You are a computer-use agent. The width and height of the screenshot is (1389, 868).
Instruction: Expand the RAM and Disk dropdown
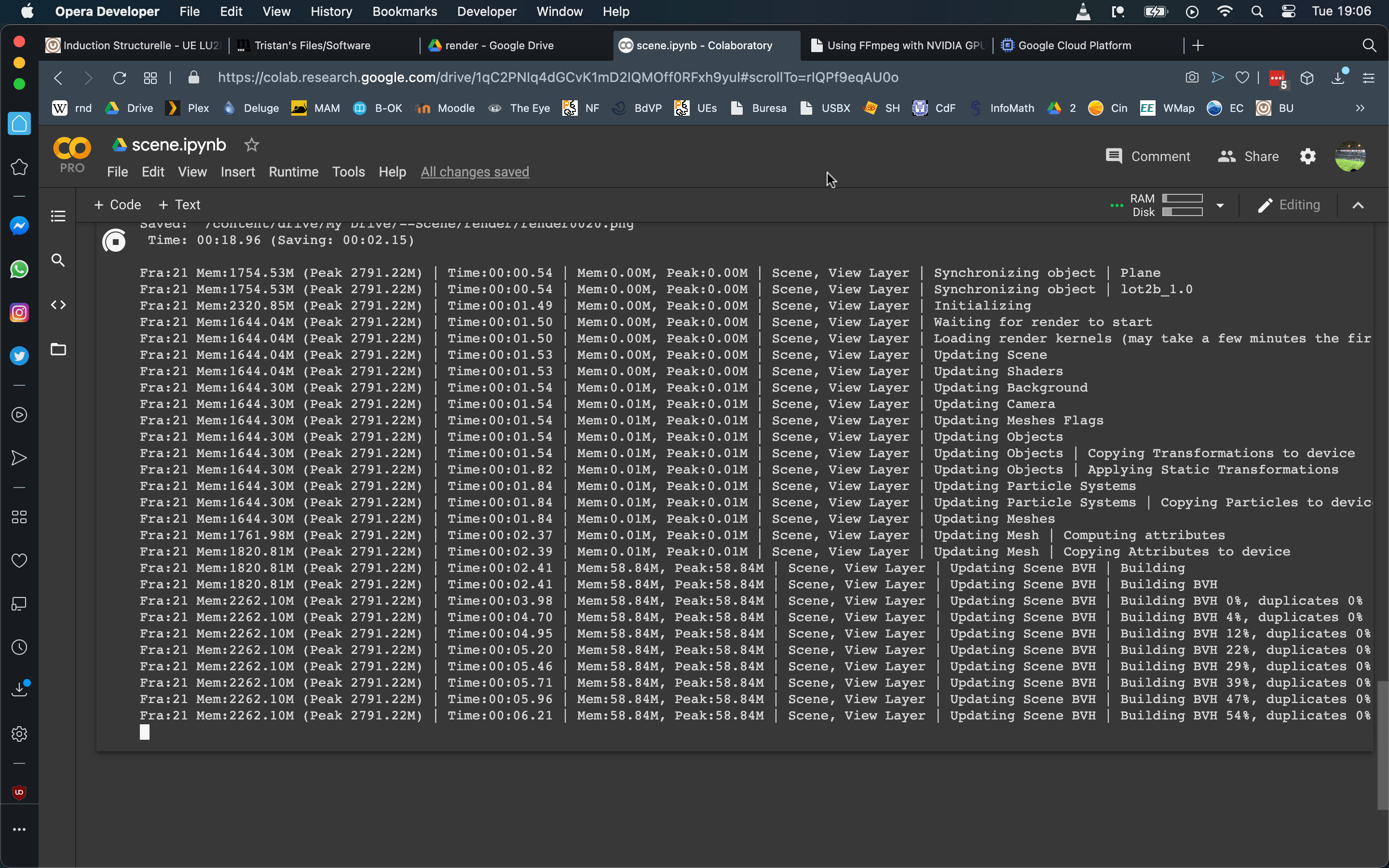coord(1220,205)
